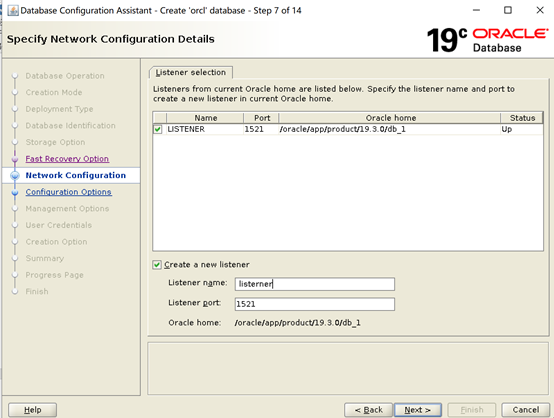Click Progress Page step label

(x=54, y=275)
